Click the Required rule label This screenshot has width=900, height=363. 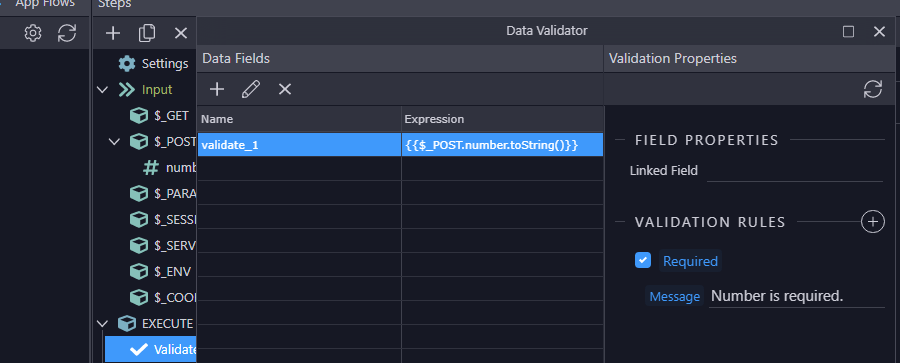click(x=690, y=261)
